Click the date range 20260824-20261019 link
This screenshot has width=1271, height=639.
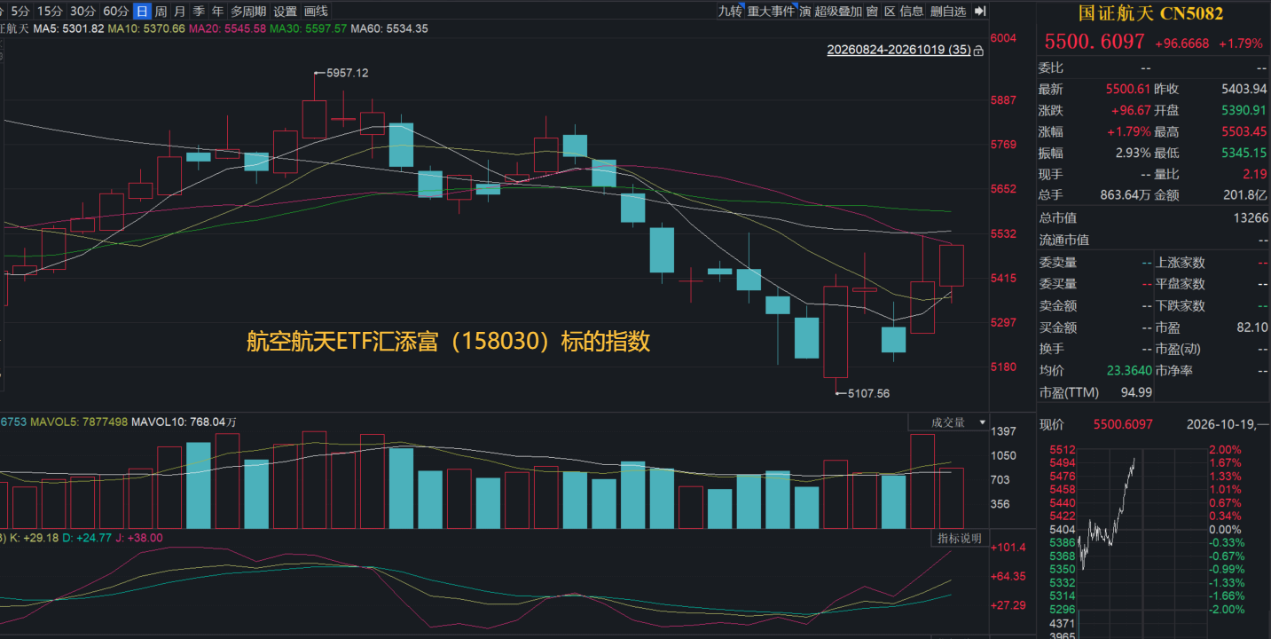[898, 50]
